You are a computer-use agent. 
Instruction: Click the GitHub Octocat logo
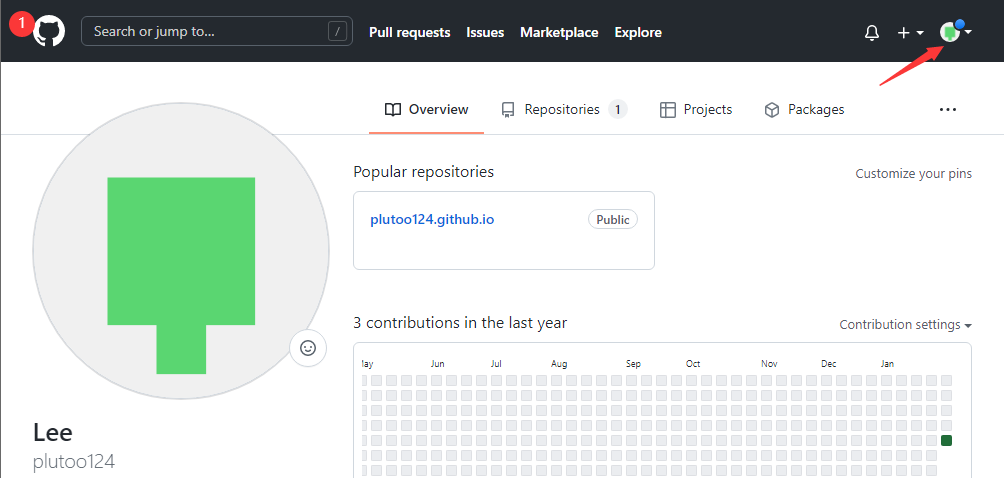(49, 31)
